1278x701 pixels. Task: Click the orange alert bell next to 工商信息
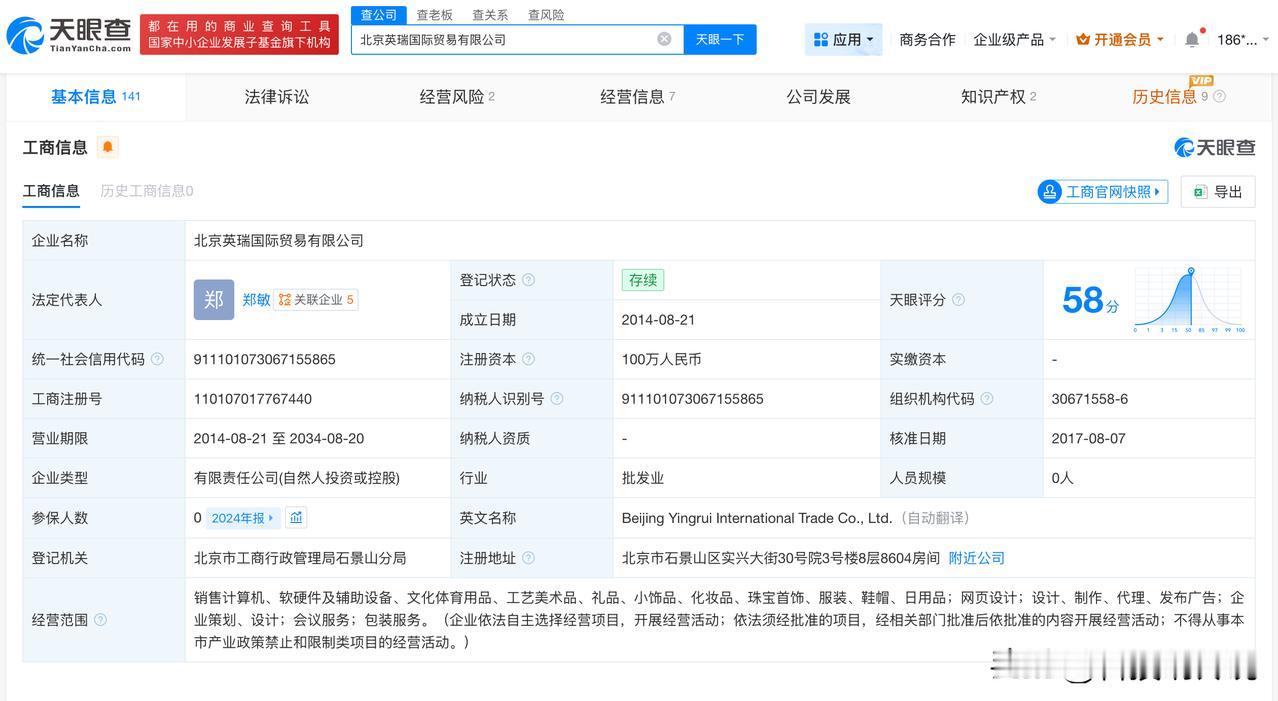pyautogui.click(x=108, y=147)
